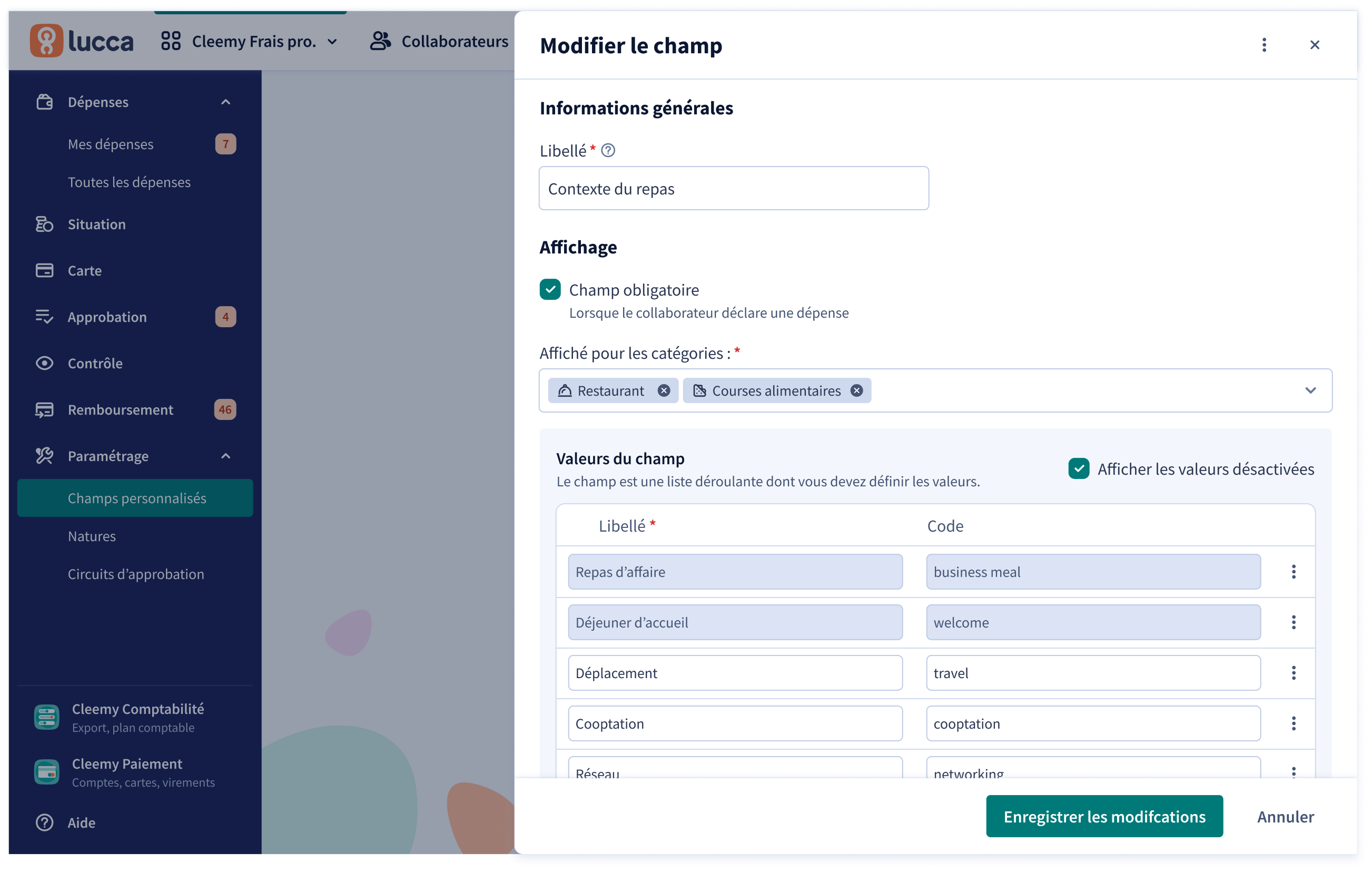Open Cleemy Comptabilité
Viewport: 1372px width, 873px height.
coord(138,717)
